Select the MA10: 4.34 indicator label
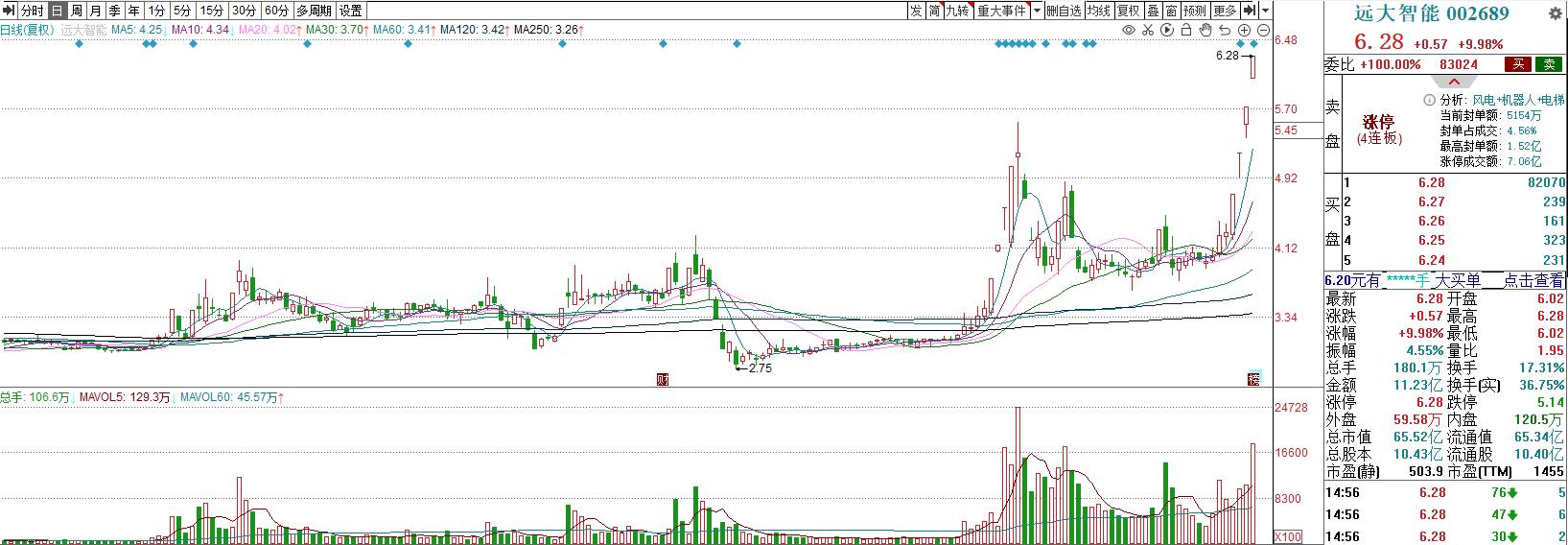 tap(200, 30)
